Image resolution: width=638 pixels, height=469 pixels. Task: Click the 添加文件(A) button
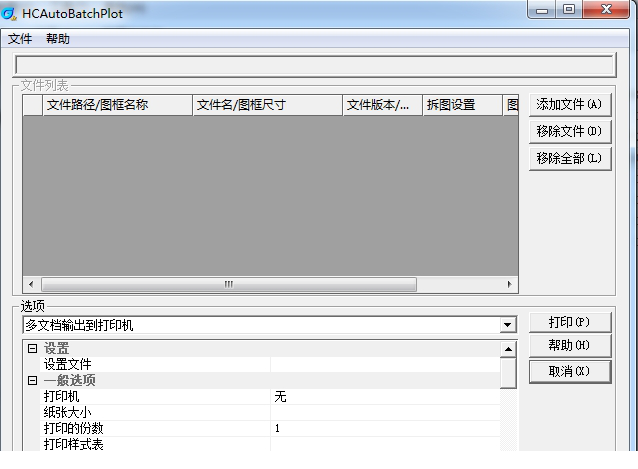click(570, 105)
